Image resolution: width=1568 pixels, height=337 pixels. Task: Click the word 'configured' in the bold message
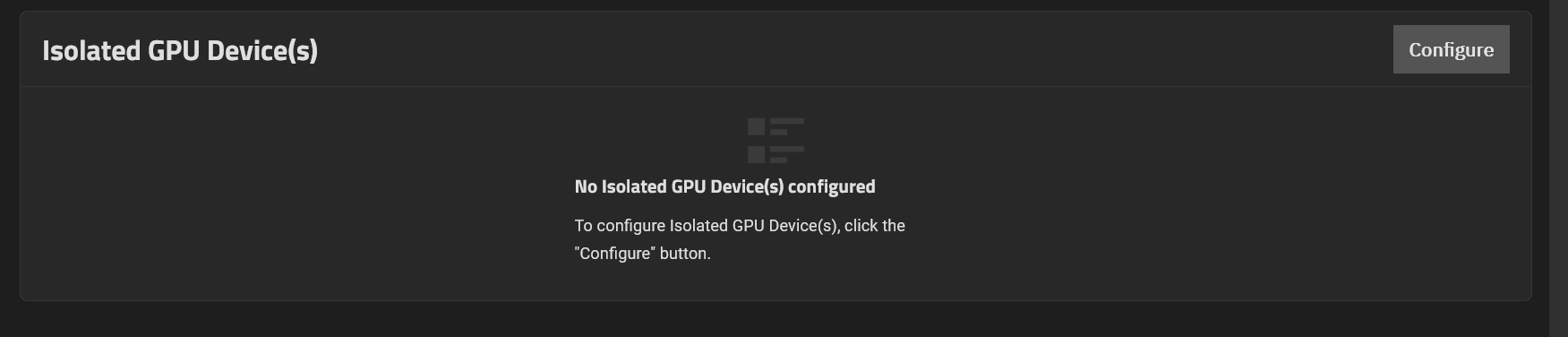tap(831, 186)
